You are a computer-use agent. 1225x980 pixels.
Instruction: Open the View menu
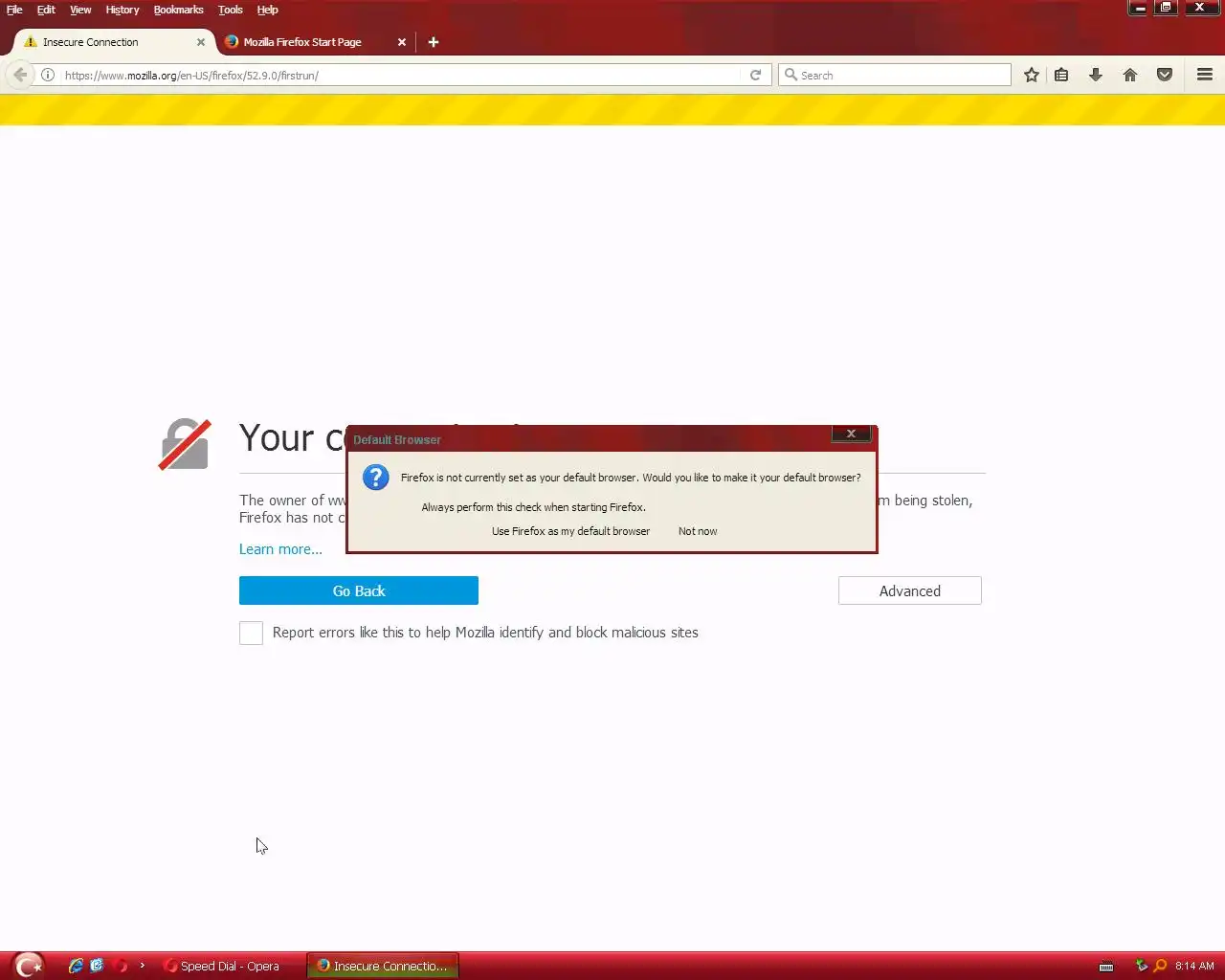pos(80,10)
